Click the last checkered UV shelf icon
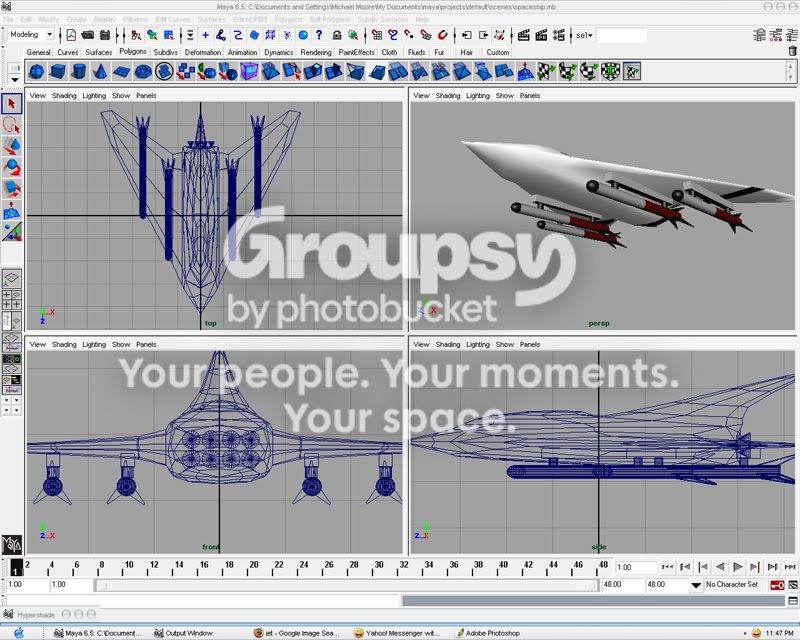This screenshot has height=640, width=800. click(x=632, y=71)
